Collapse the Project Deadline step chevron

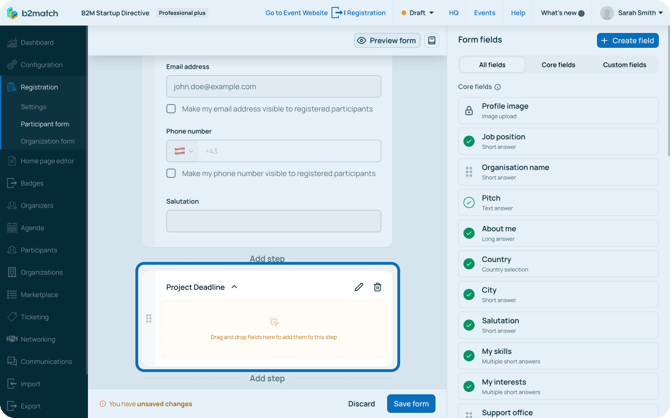point(235,287)
